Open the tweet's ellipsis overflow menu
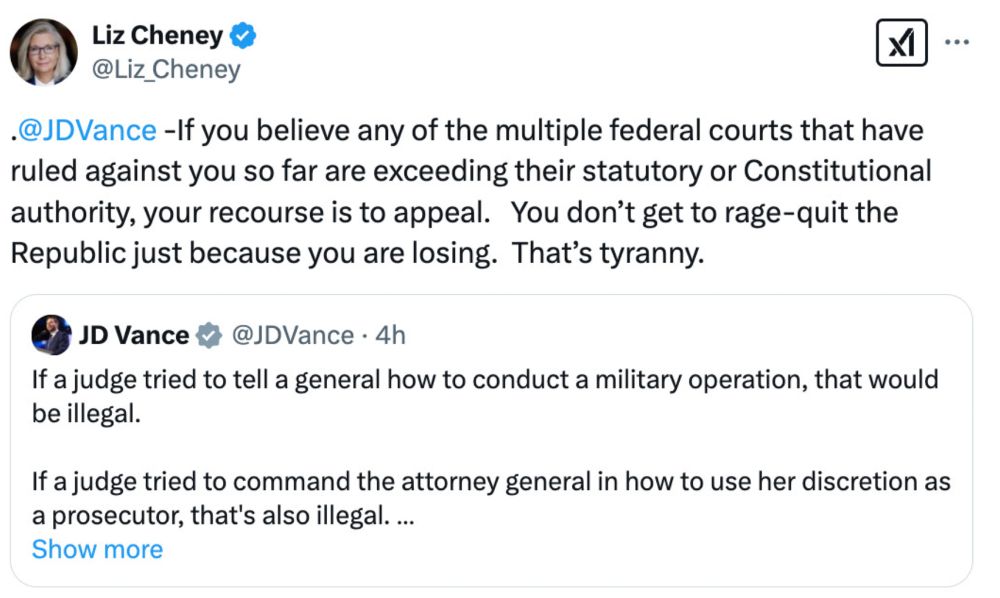This screenshot has height=598, width=1000. point(958,41)
